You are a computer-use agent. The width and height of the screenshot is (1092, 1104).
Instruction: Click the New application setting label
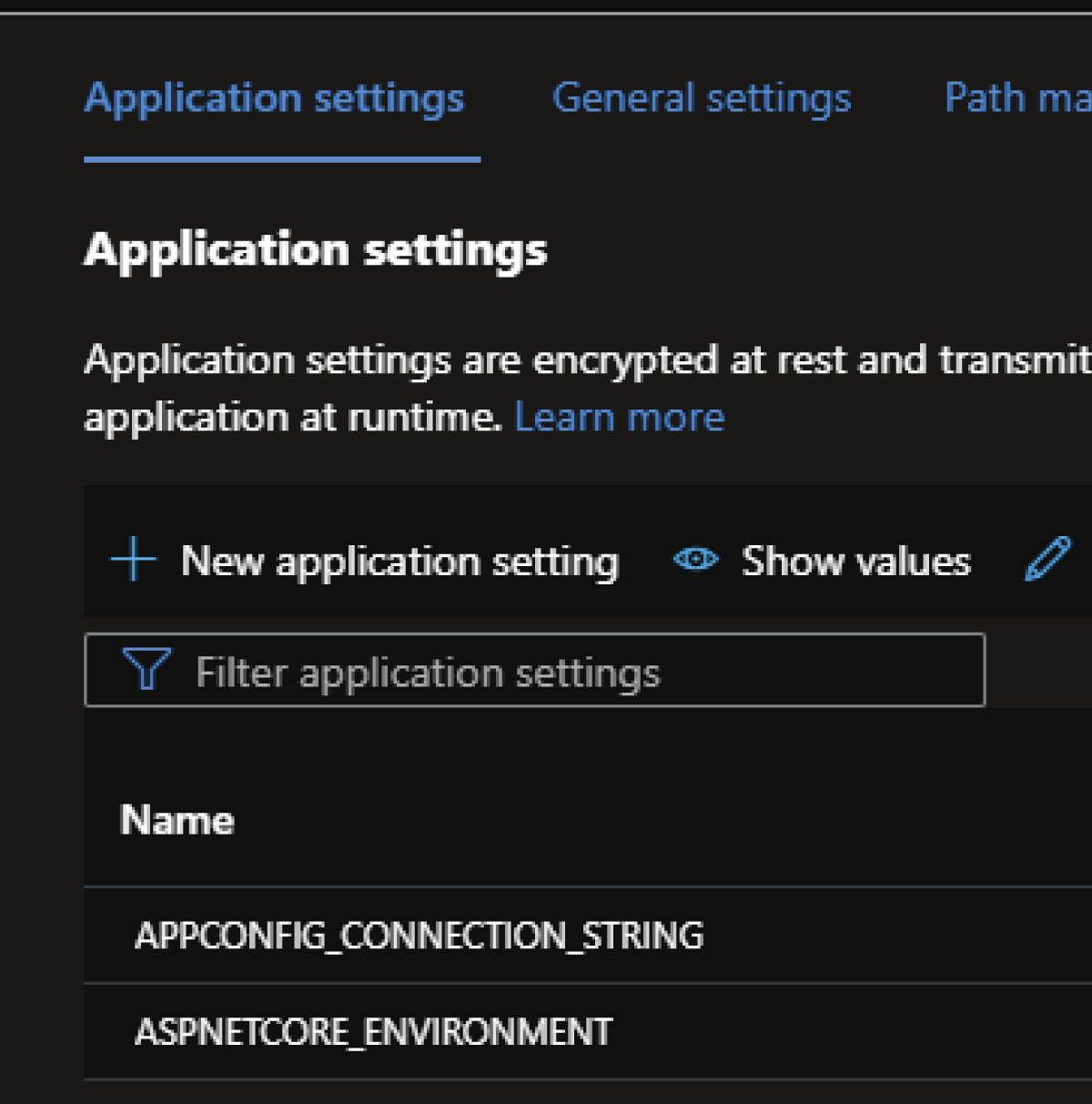pyautogui.click(x=399, y=561)
